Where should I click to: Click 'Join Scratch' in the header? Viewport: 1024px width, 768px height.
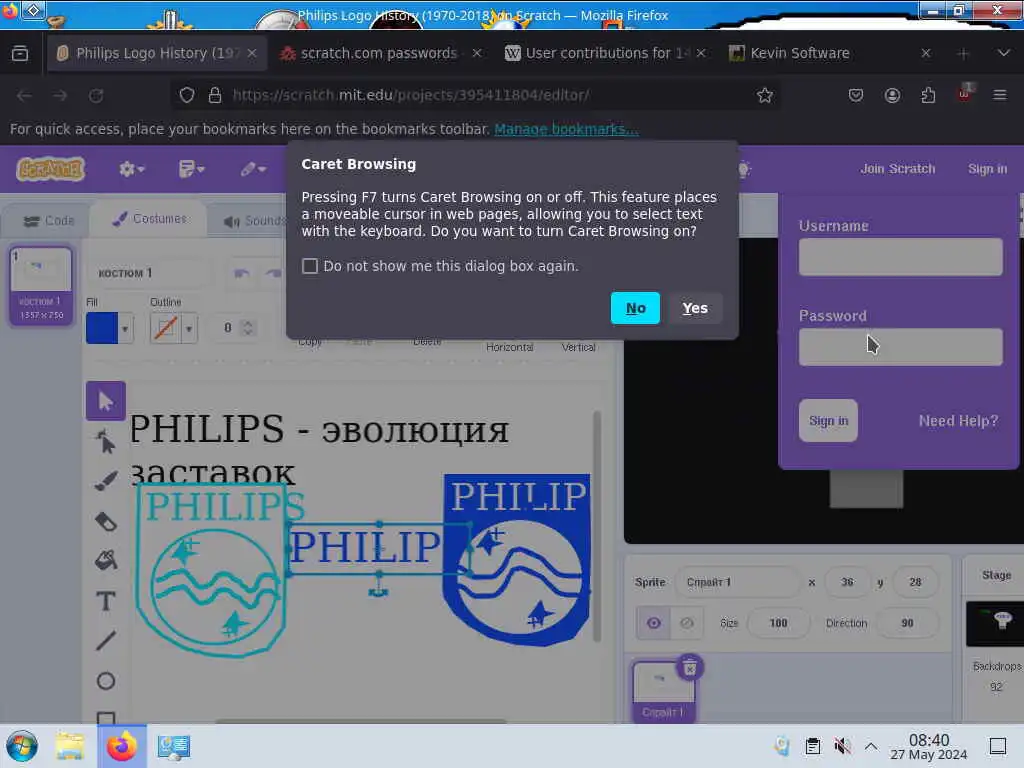coord(897,168)
